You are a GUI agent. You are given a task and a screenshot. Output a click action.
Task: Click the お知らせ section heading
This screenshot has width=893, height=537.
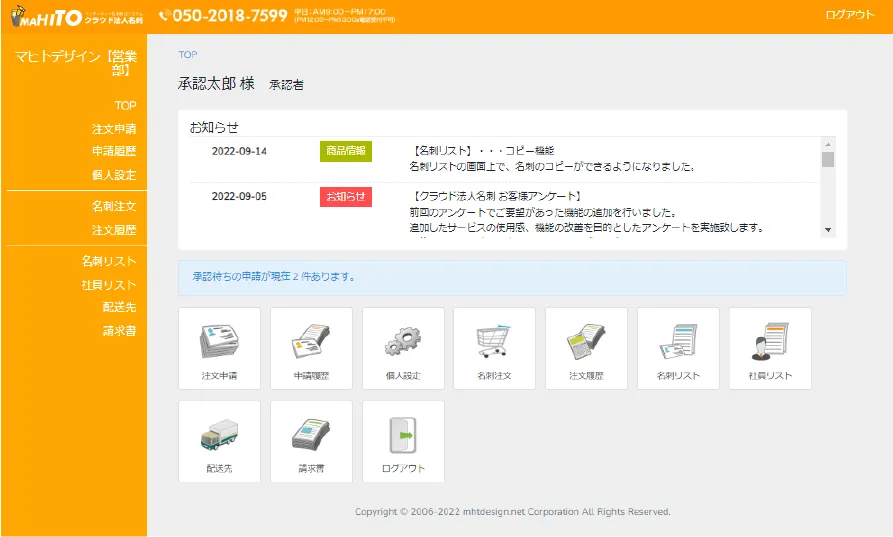214,128
